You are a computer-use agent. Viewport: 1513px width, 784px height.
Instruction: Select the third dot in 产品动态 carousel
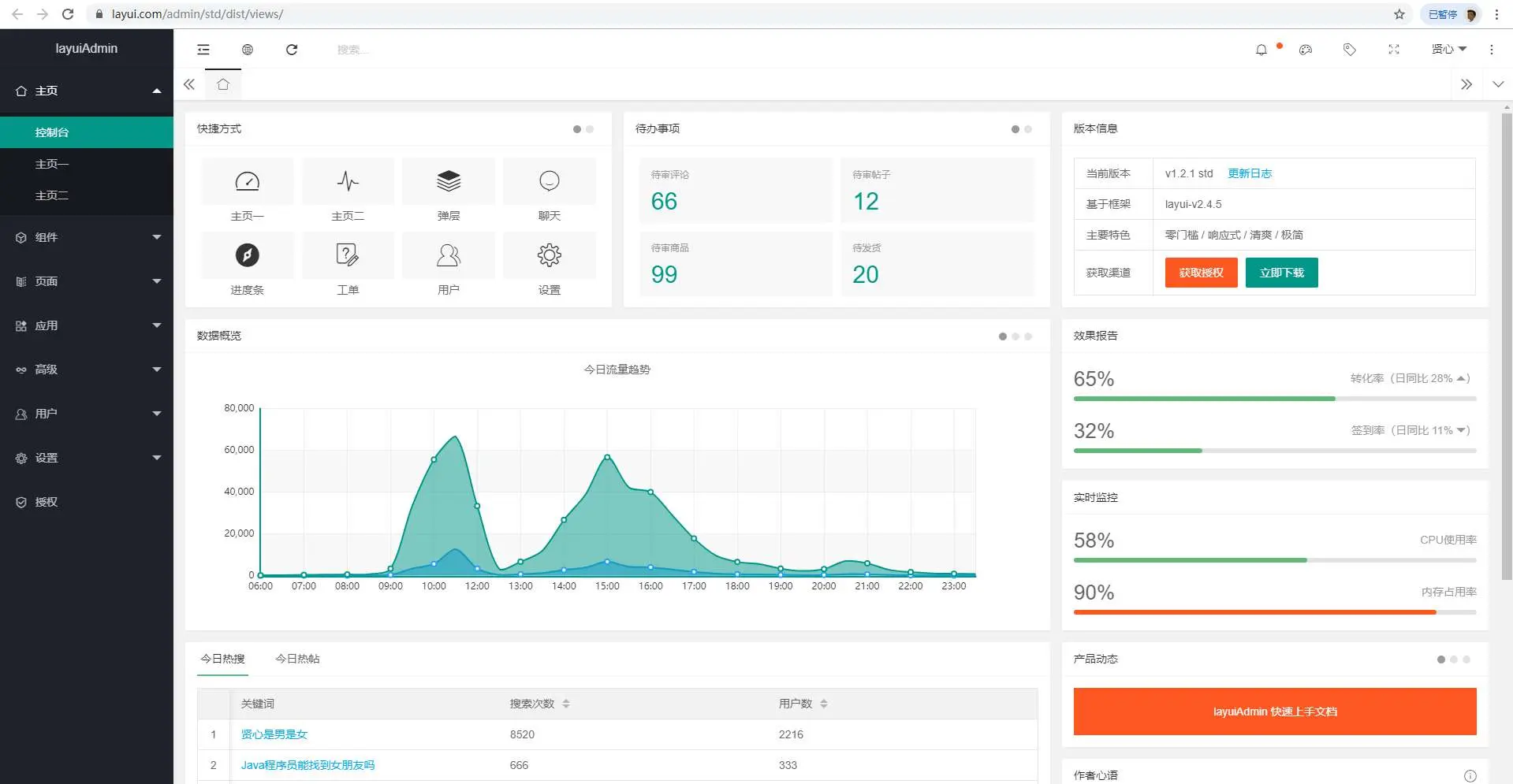pyautogui.click(x=1466, y=660)
